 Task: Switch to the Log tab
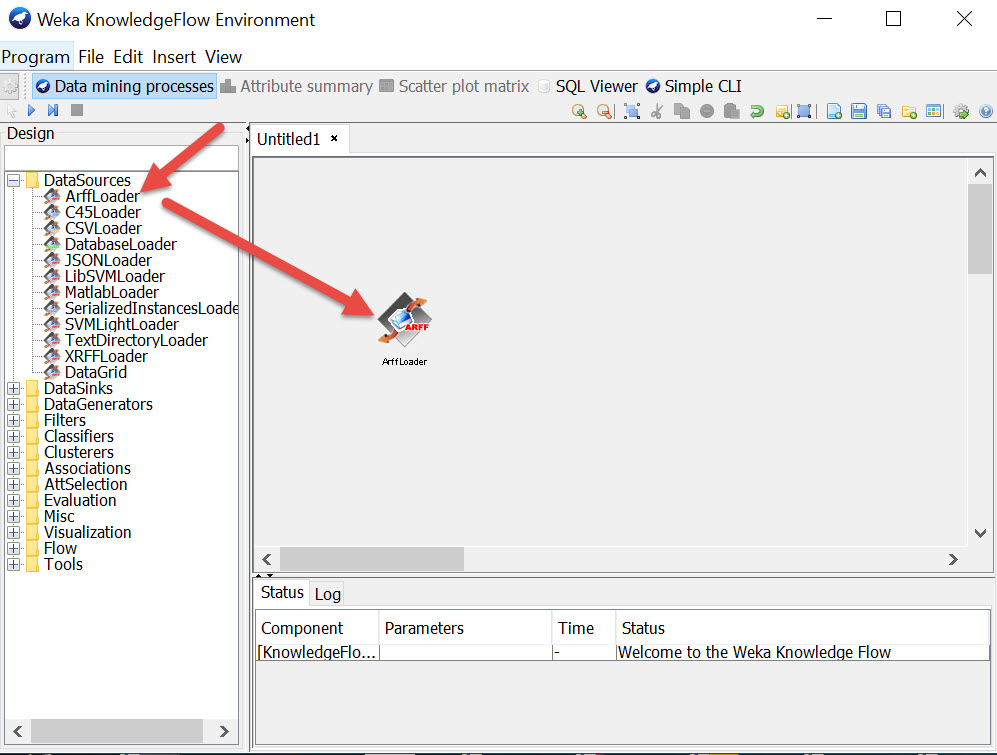[327, 594]
